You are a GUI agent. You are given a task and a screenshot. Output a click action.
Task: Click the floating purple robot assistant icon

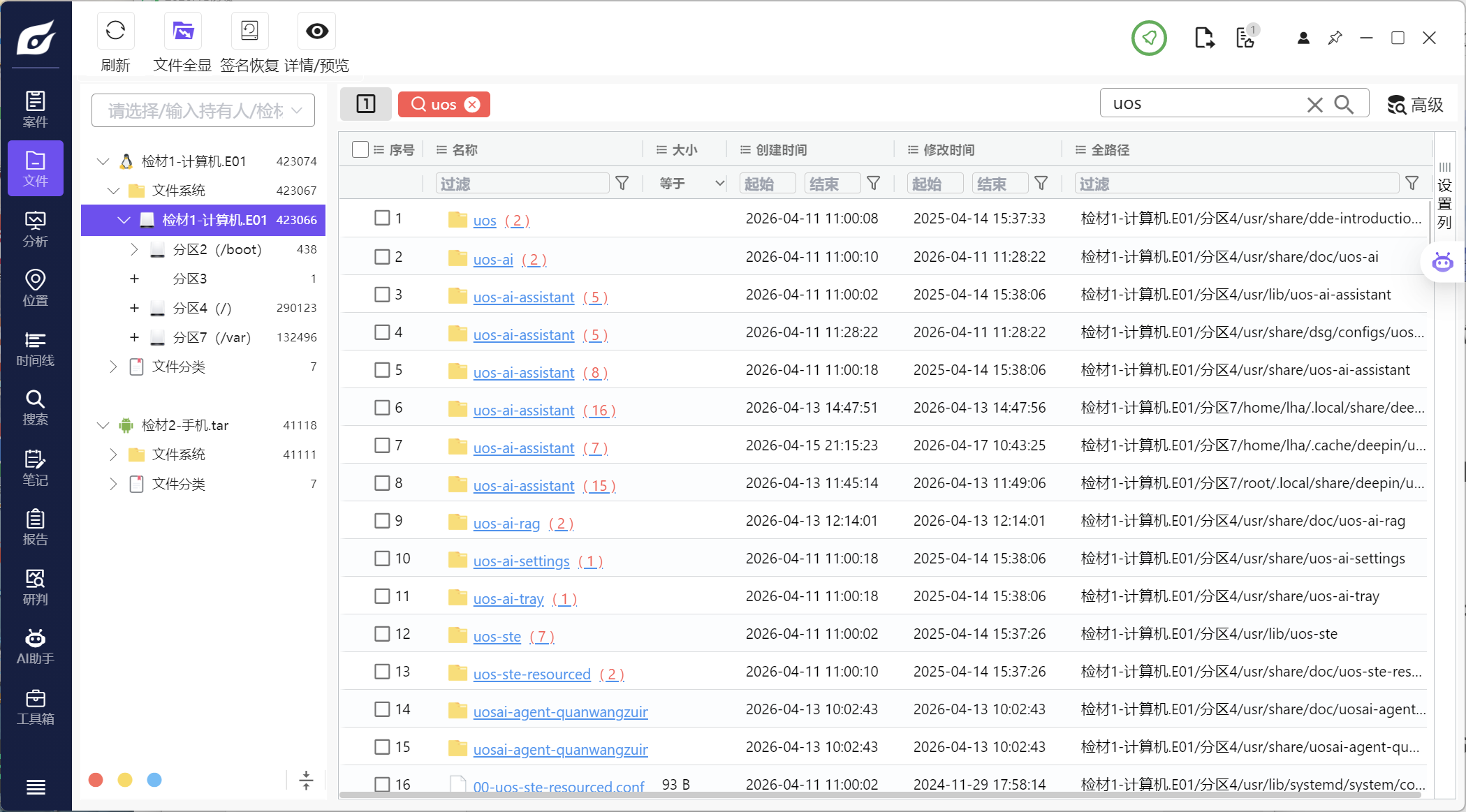(x=1442, y=263)
